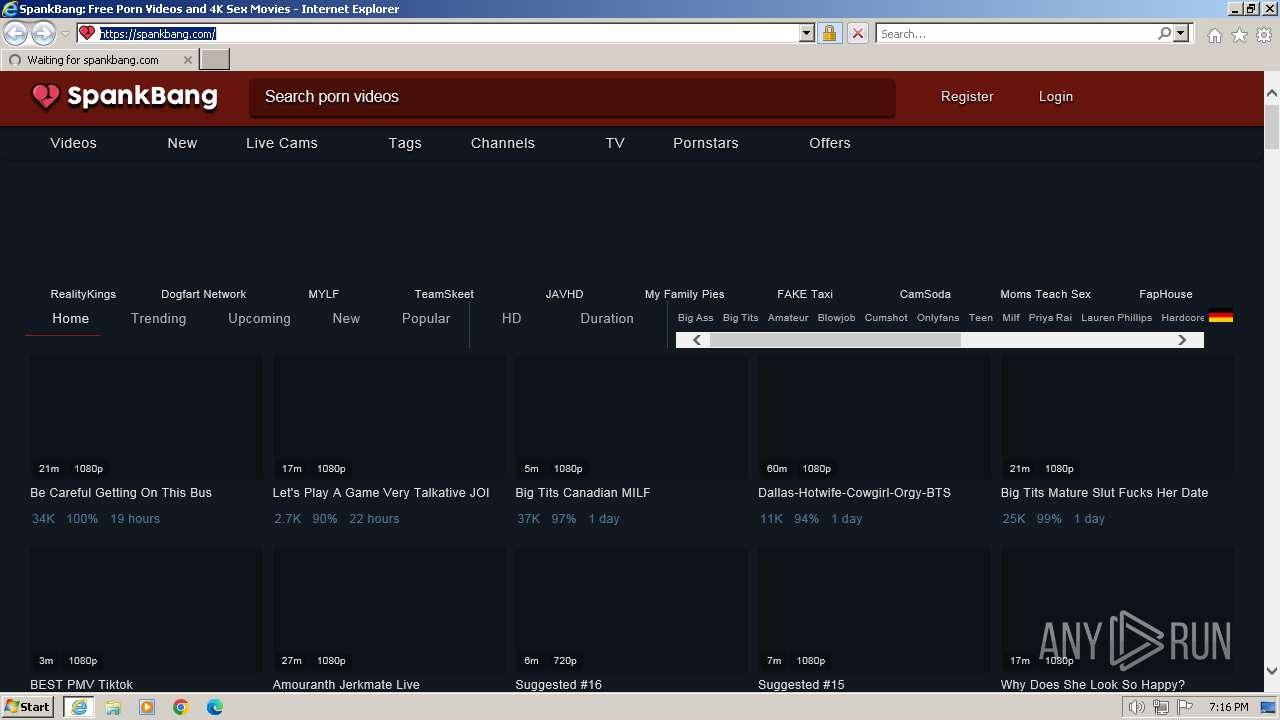Open the Live Cams navigation item

click(282, 143)
